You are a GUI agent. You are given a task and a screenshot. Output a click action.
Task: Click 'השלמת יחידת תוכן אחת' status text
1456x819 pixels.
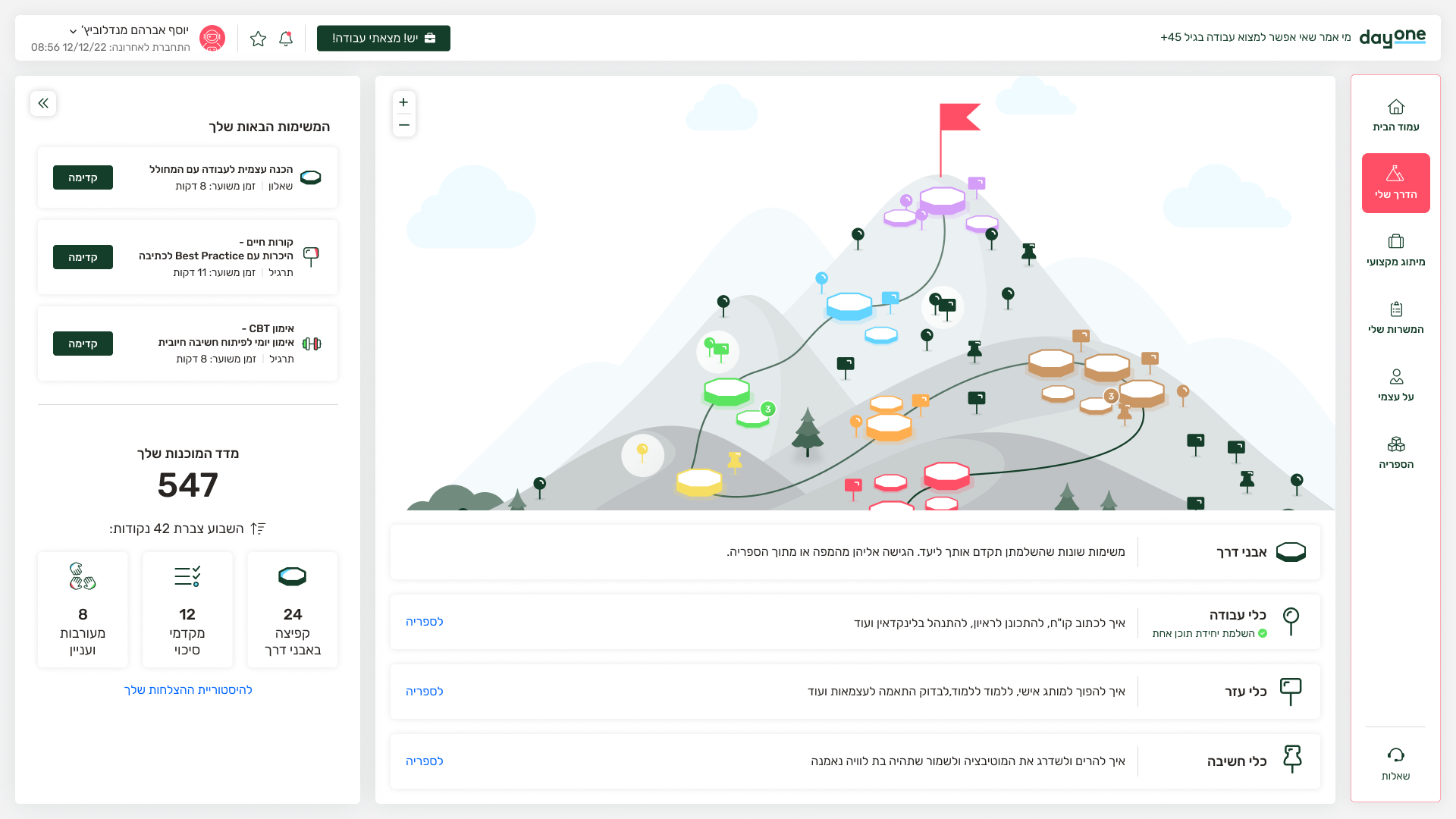click(x=1203, y=633)
